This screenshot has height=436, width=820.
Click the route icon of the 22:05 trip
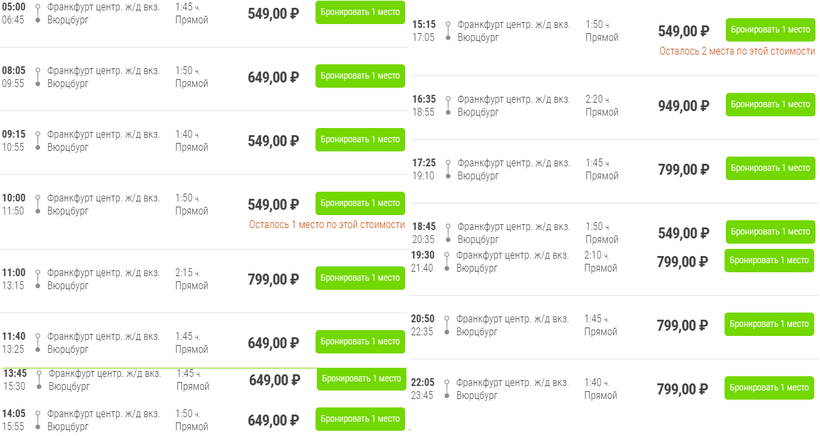[x=447, y=388]
